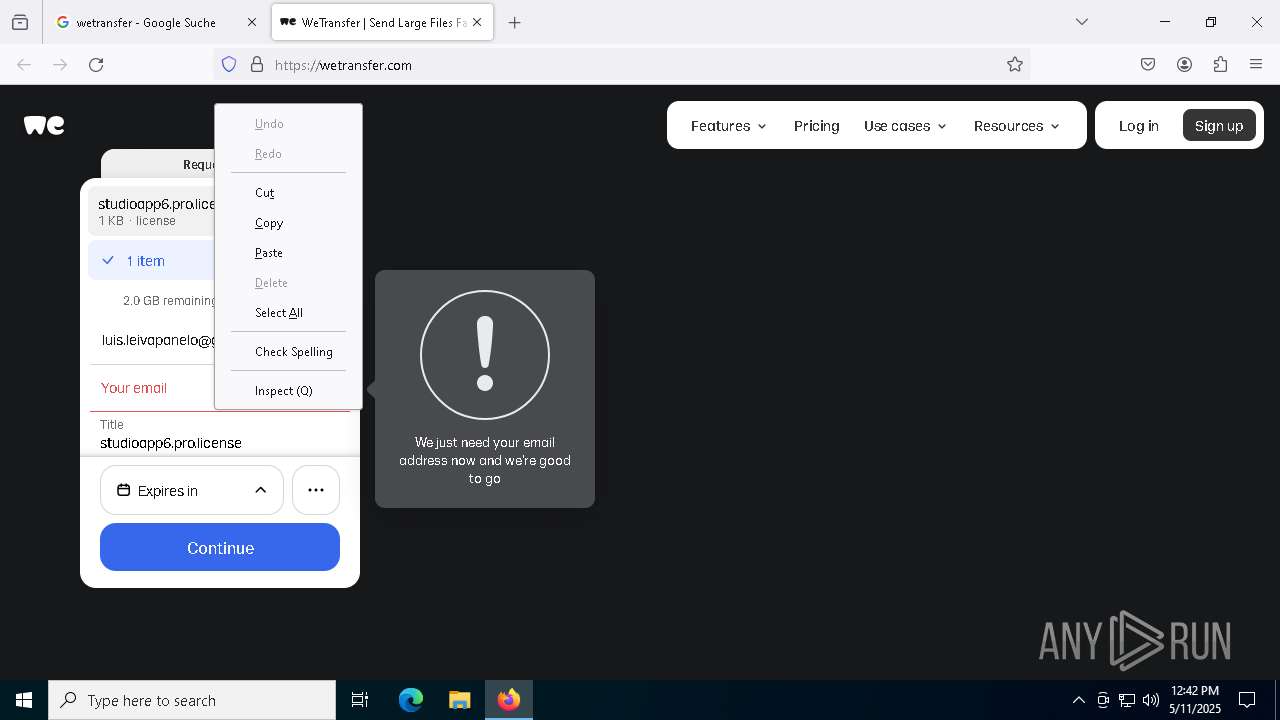Click the Firefox recent browsing icon
Viewport: 1280px width, 720px height.
tap(20, 22)
